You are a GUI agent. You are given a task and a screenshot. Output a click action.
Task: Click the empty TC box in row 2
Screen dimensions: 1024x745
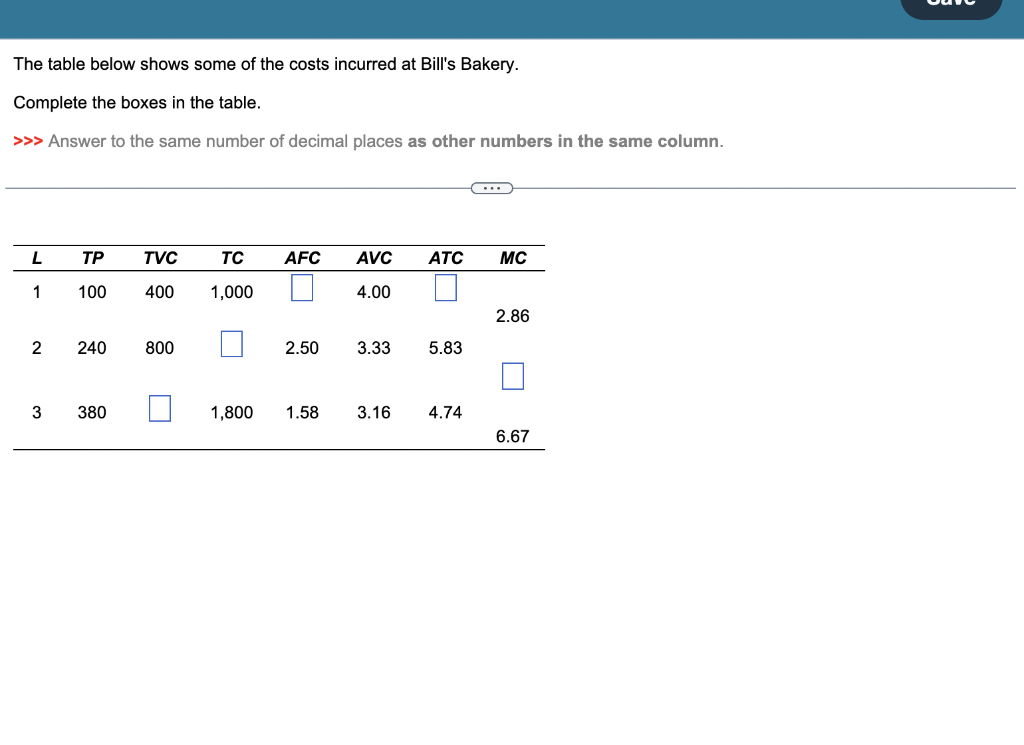coord(231,344)
